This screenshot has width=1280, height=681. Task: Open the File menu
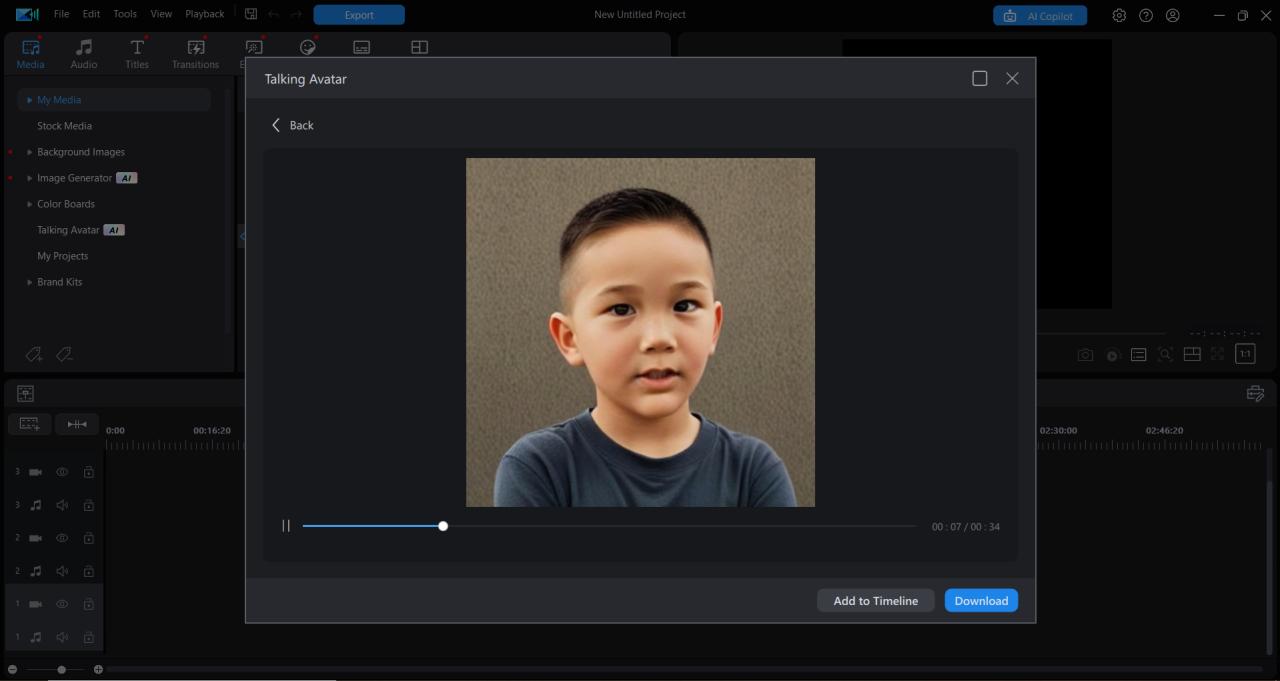coord(61,14)
